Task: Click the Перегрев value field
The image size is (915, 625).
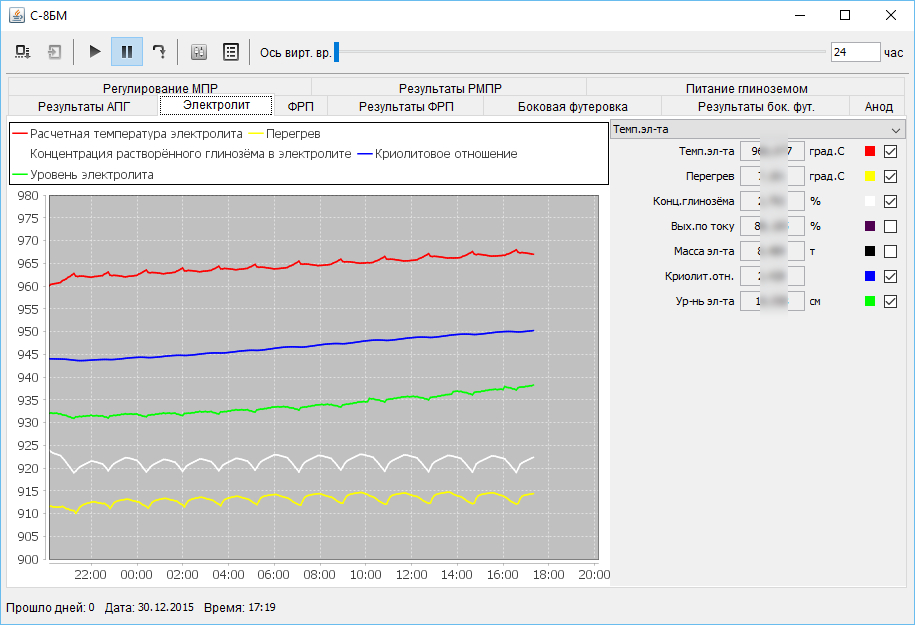Action: coord(772,176)
